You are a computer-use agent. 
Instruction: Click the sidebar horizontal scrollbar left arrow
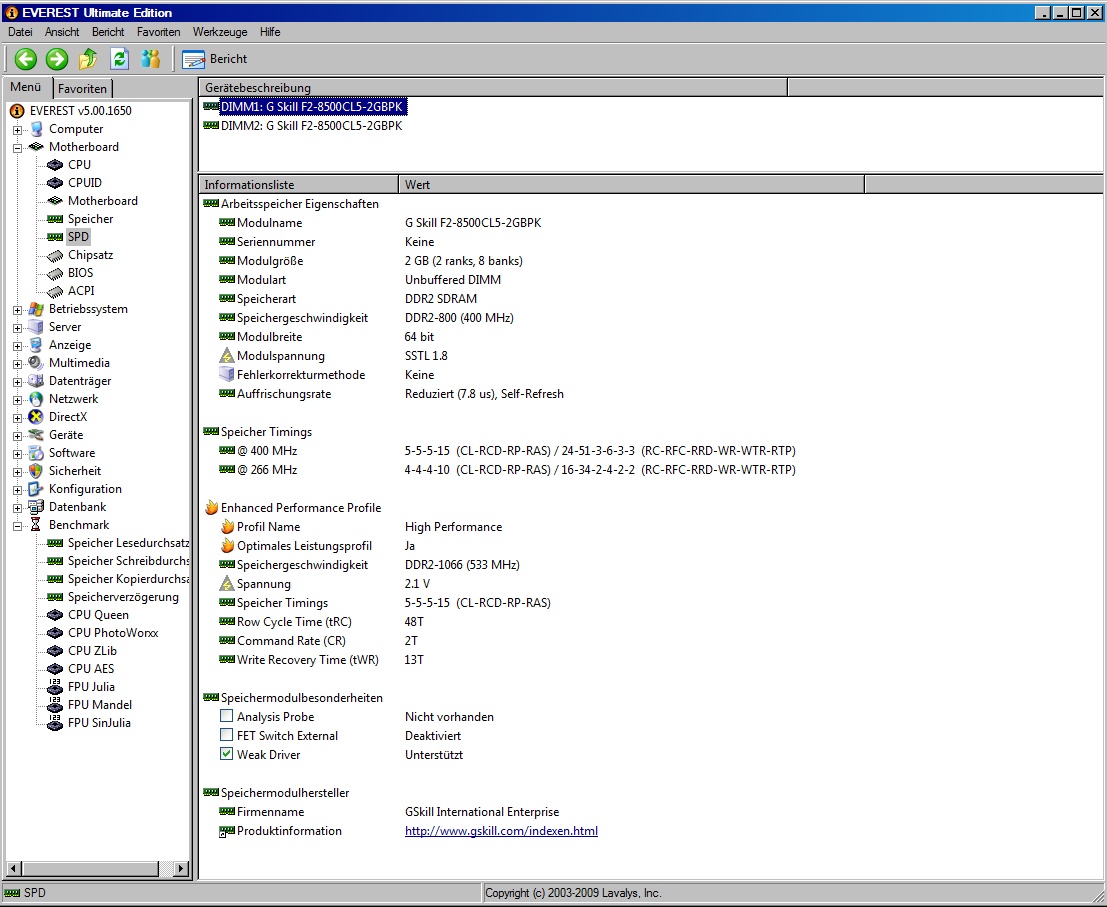(14, 868)
